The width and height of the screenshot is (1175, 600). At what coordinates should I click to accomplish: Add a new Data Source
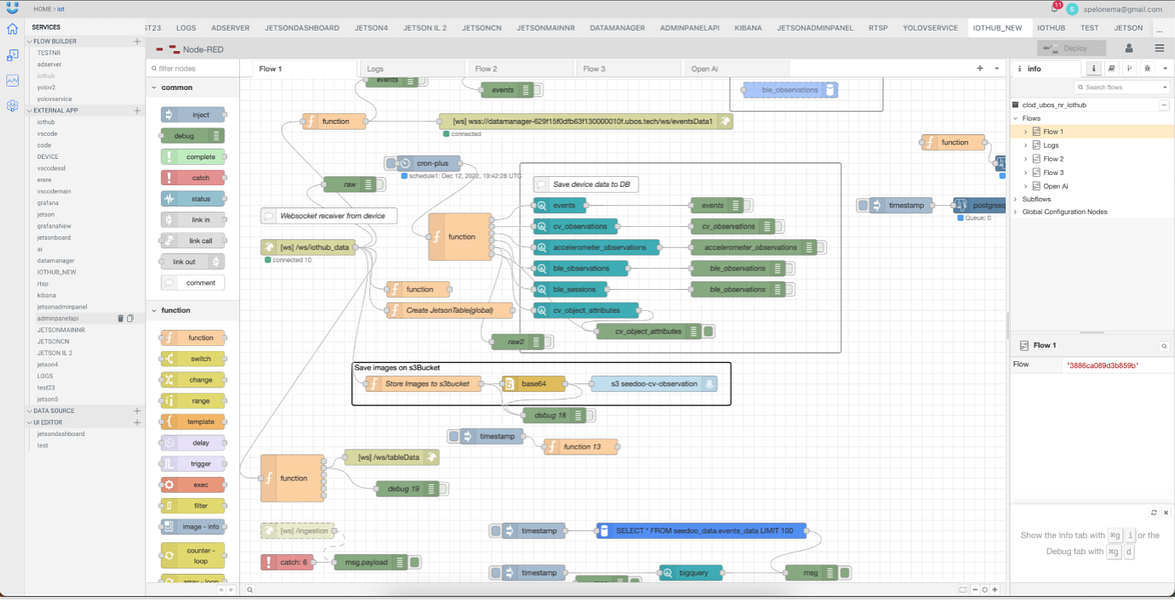tap(137, 410)
